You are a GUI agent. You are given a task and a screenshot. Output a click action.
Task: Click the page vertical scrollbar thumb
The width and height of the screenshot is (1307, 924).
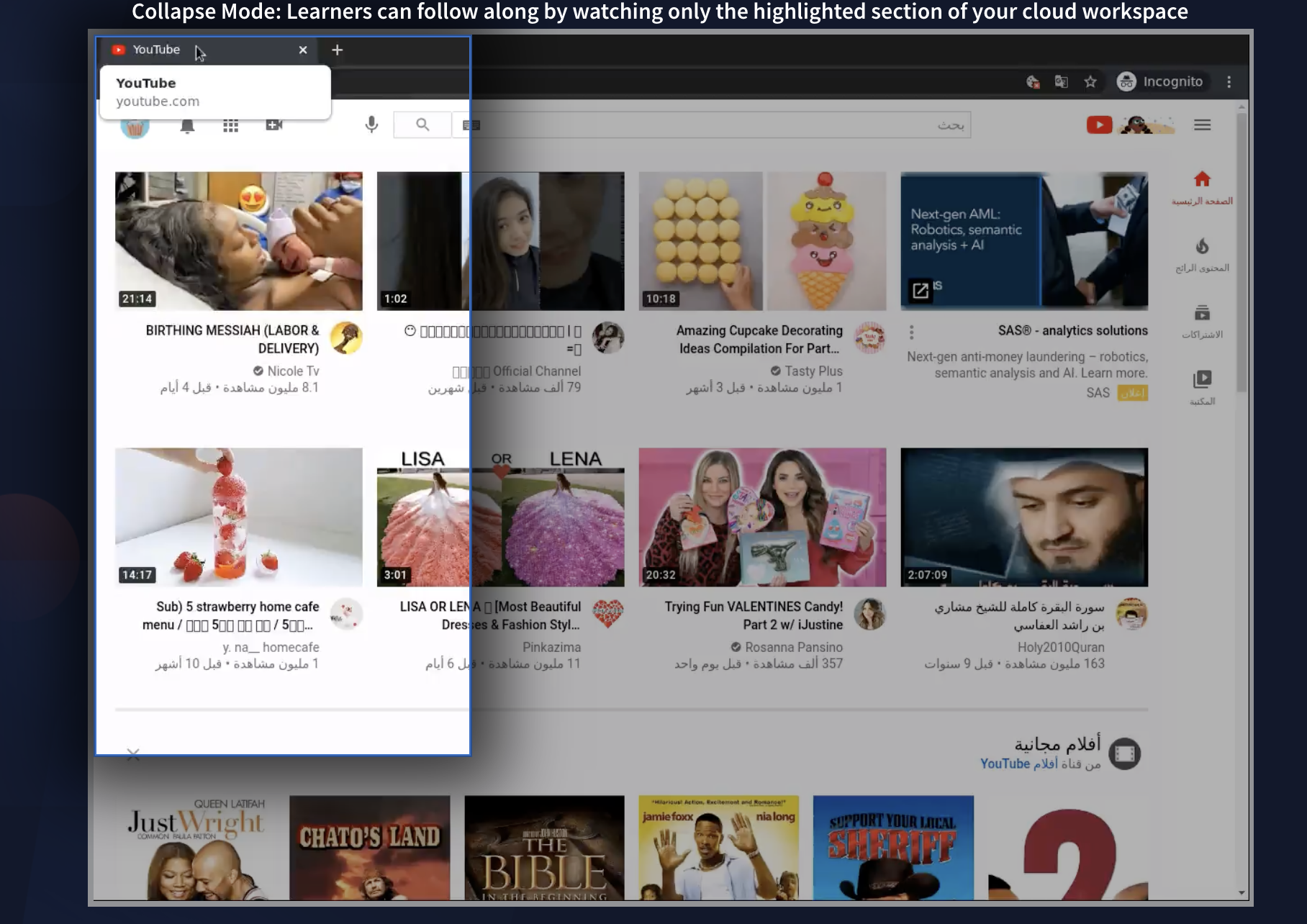(1242, 252)
